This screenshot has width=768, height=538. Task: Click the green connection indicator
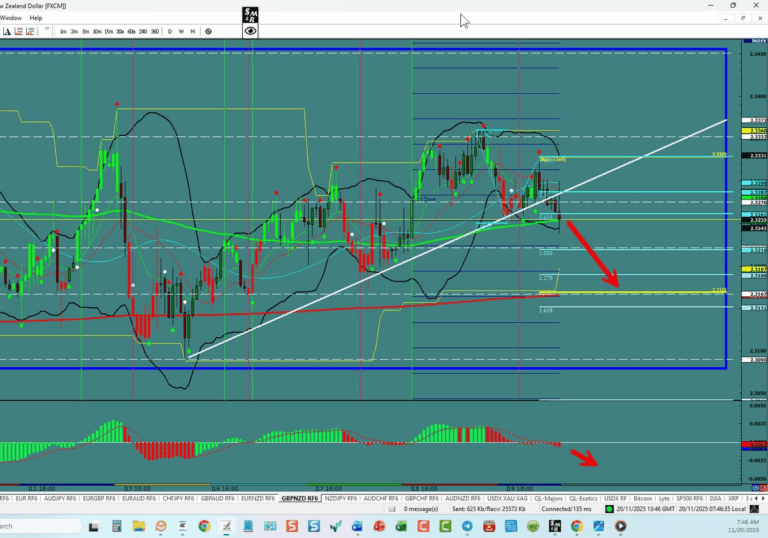coord(609,509)
